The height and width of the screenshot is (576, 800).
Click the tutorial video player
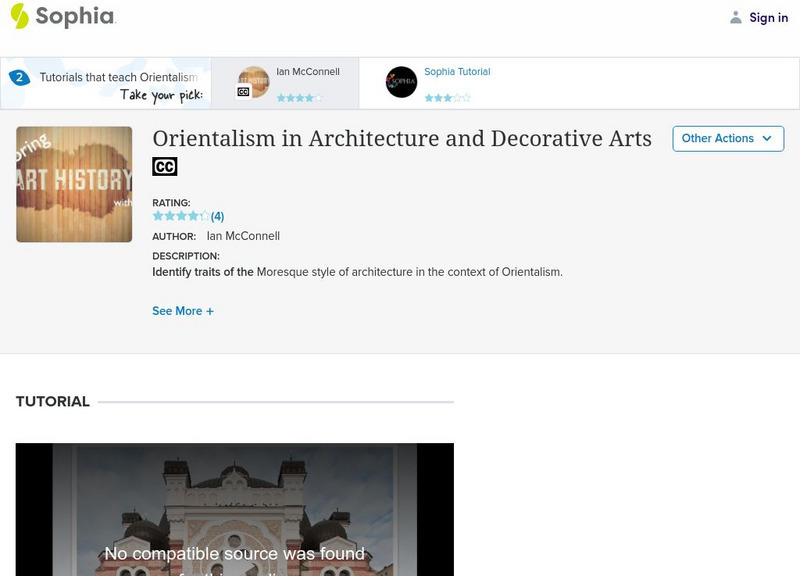(235, 509)
